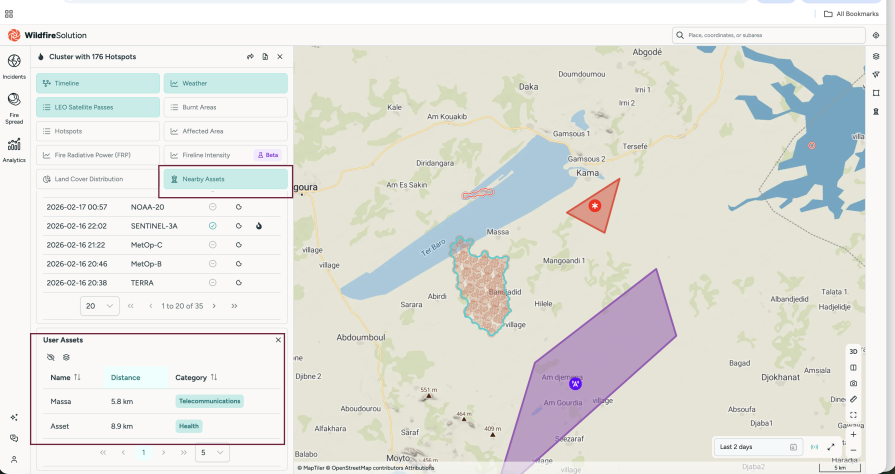The width and height of the screenshot is (895, 474).
Task: Open the Analytics sidebar section
Action: point(14,148)
